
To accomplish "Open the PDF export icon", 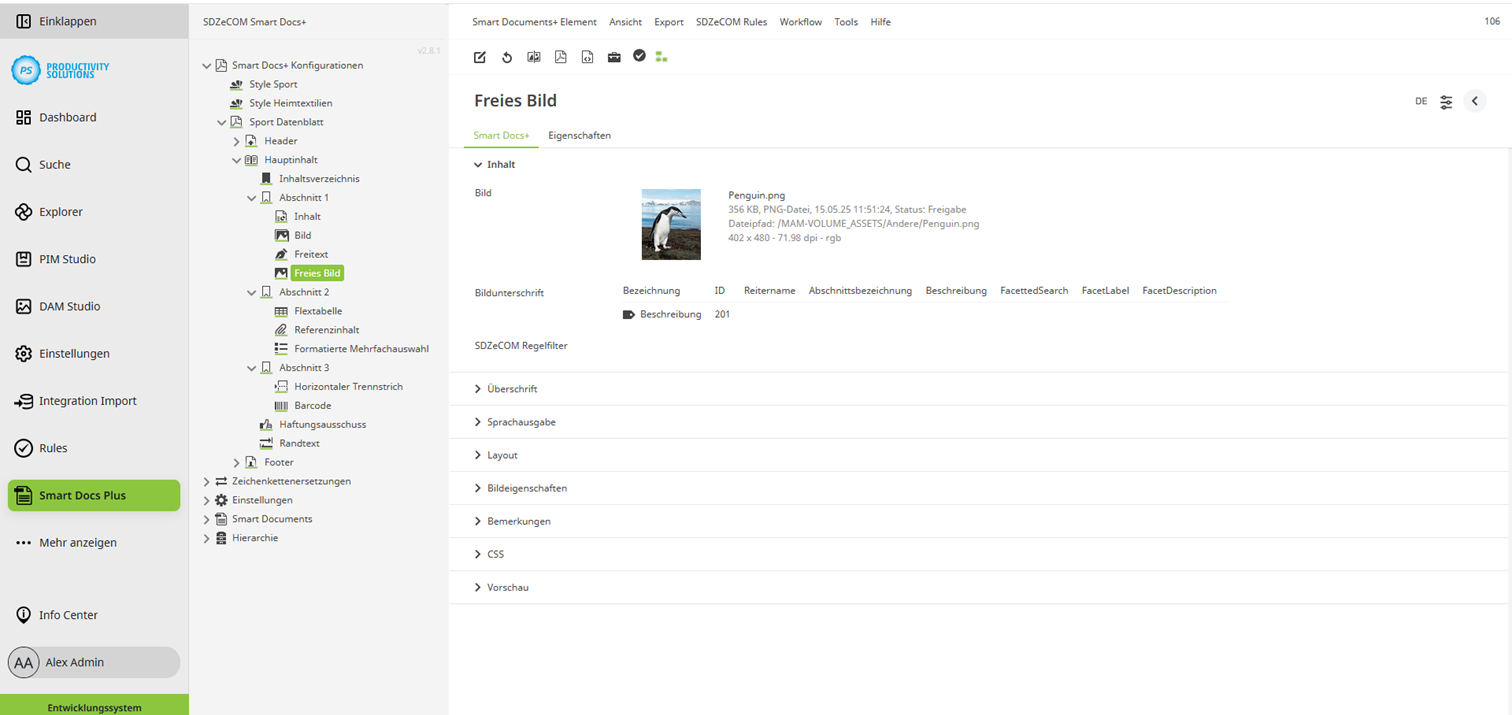I will click(x=561, y=57).
